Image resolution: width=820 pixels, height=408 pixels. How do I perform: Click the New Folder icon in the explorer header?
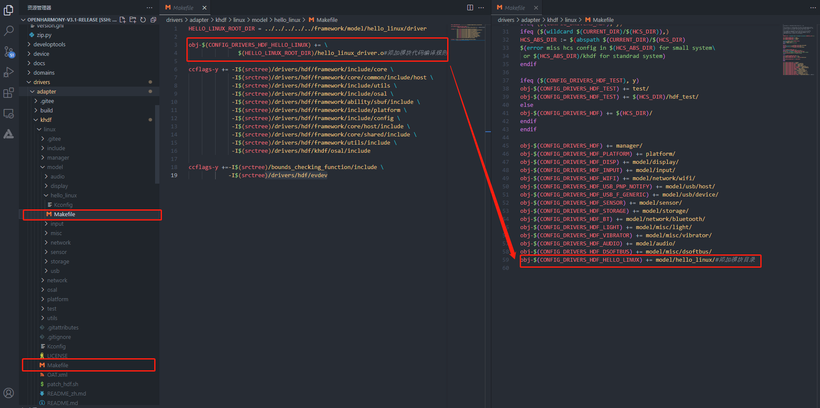133,20
